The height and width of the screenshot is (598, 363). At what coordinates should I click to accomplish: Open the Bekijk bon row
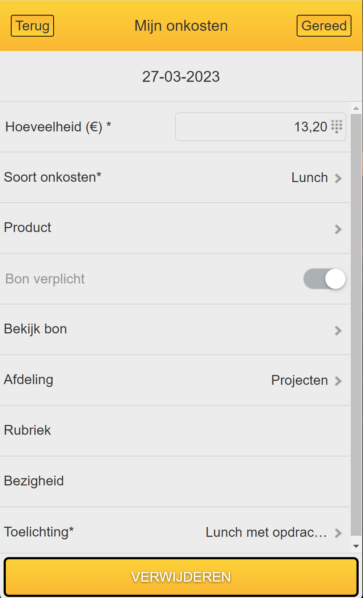[175, 329]
